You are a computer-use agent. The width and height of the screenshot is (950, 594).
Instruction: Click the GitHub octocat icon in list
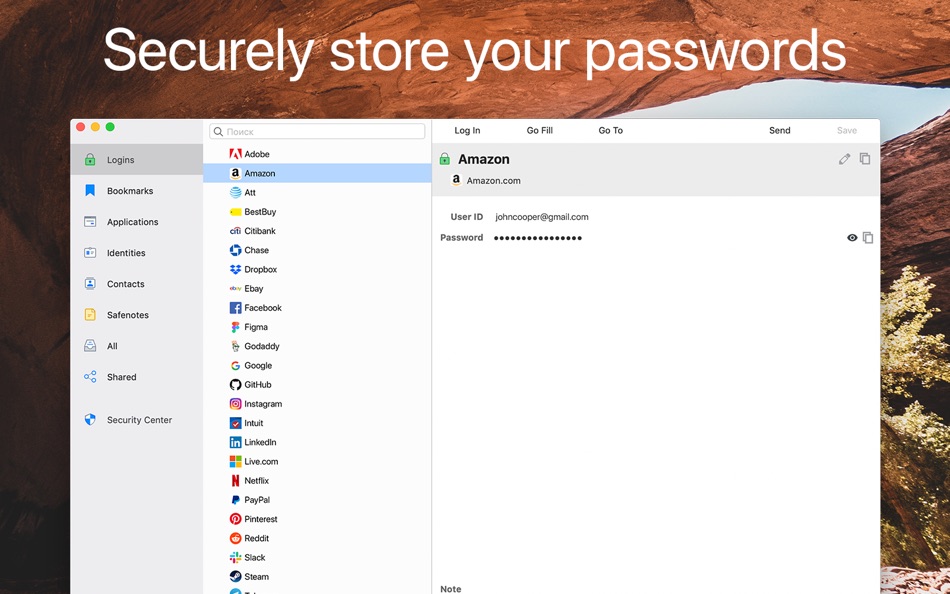click(x=236, y=384)
